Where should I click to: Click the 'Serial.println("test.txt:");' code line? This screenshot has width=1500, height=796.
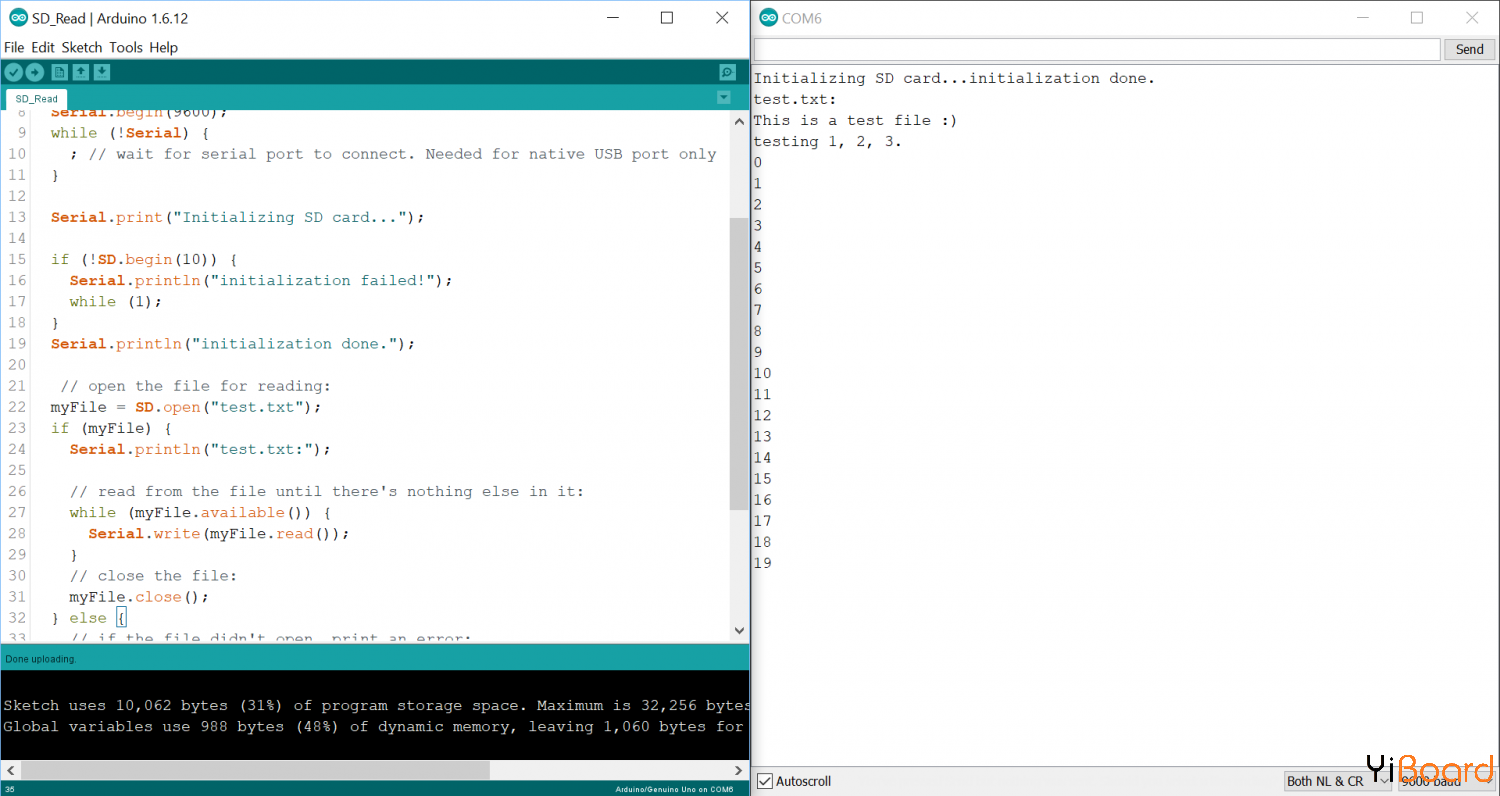[x=200, y=449]
